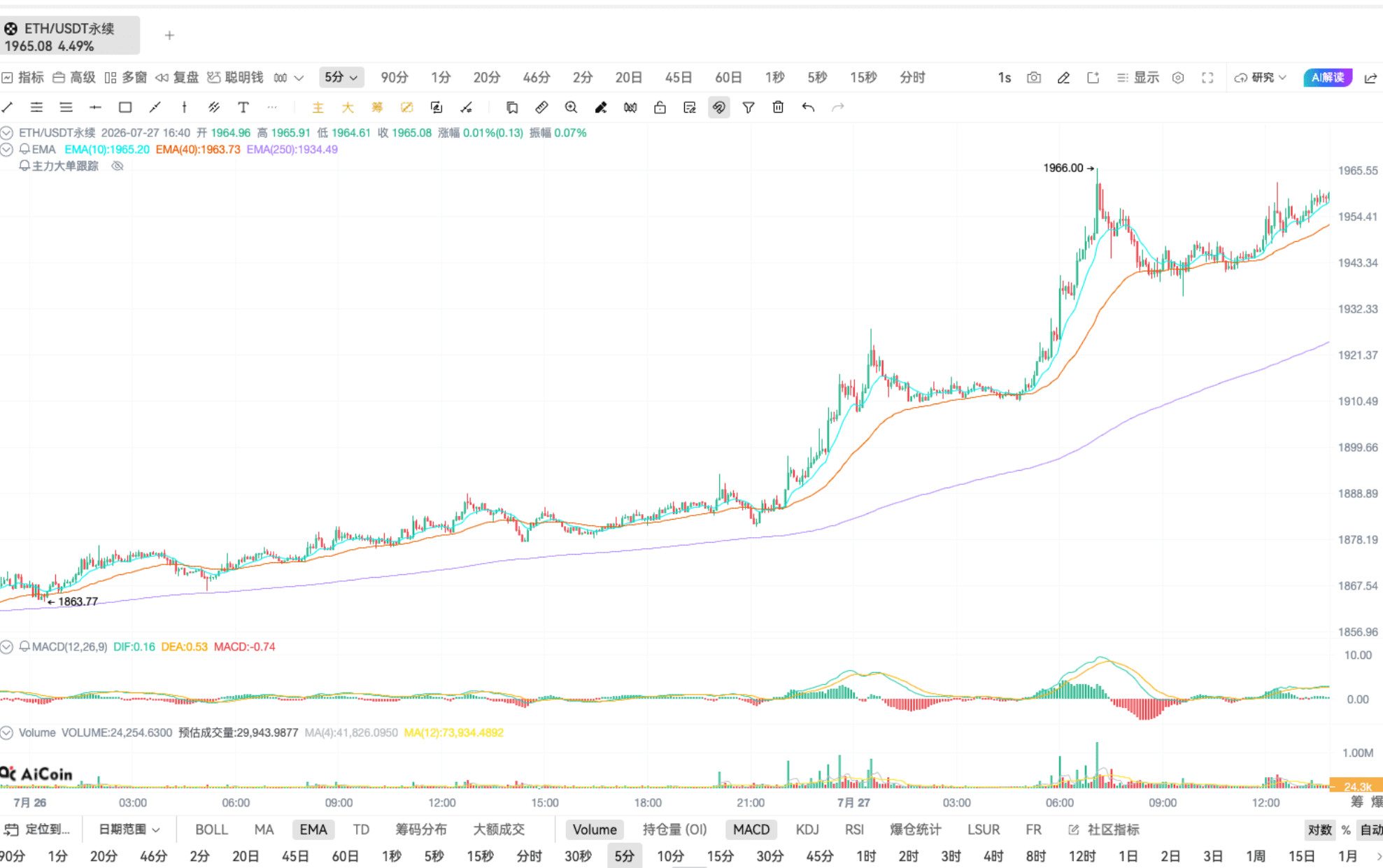Toggle percent scale mode
The image size is (1383, 868).
click(x=1346, y=830)
